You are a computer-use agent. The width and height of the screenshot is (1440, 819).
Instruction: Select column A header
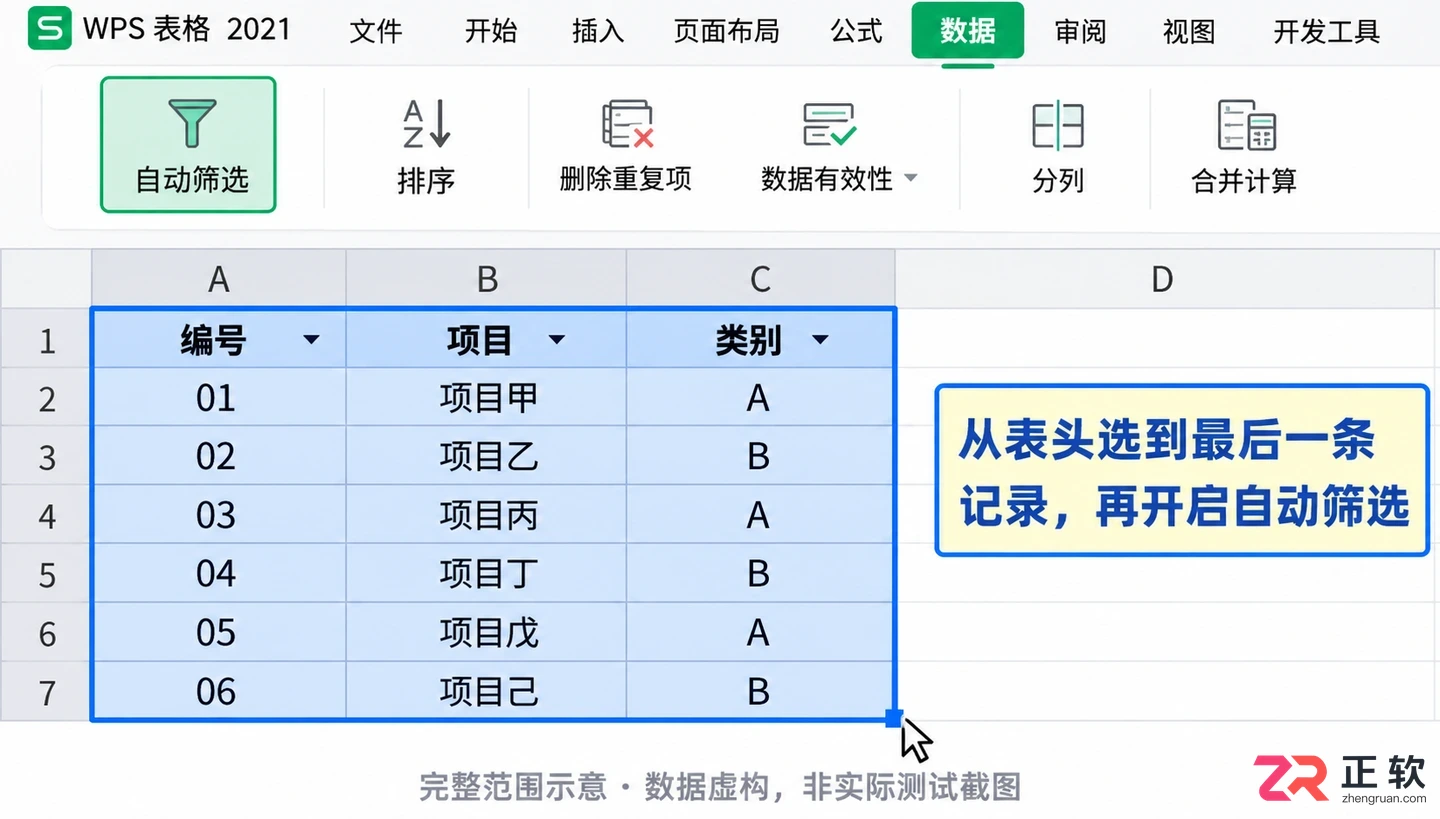pos(219,279)
